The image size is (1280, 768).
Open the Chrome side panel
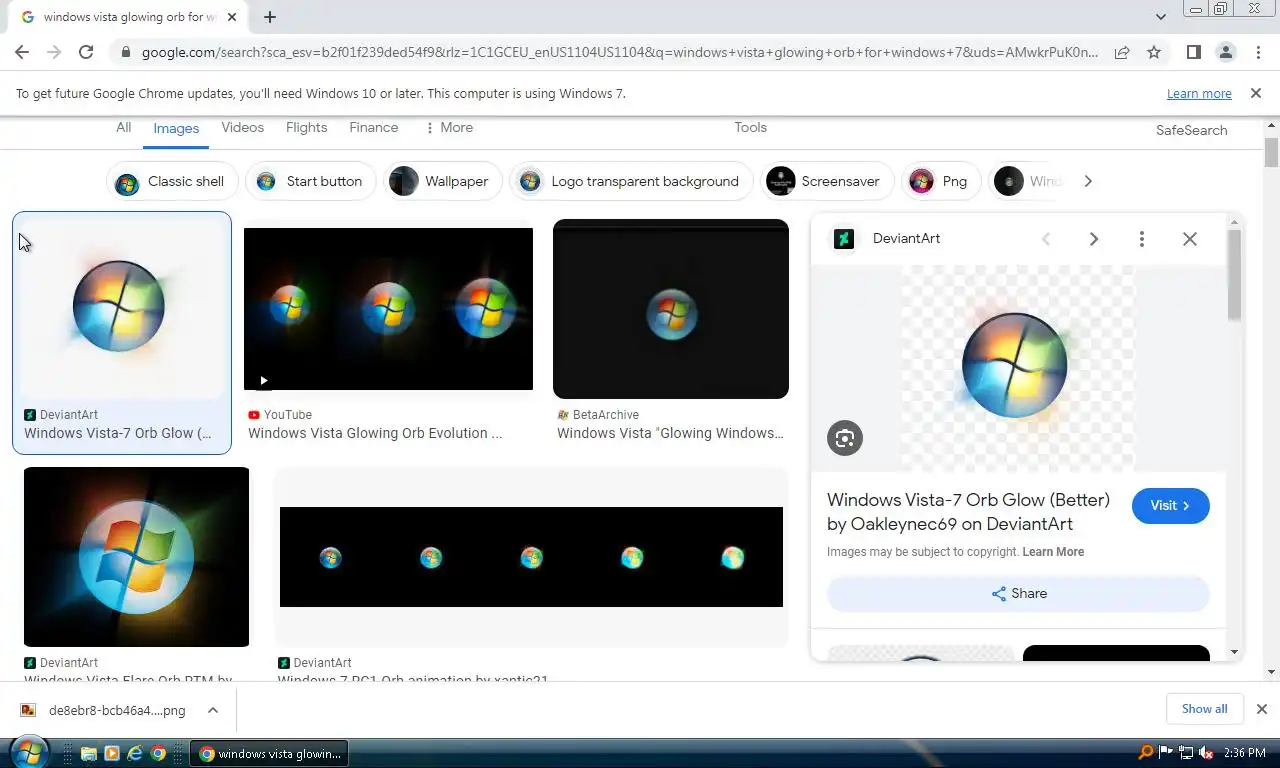click(1193, 52)
